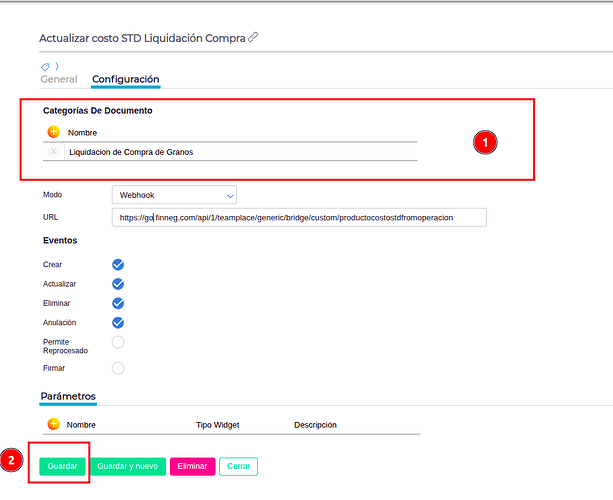This screenshot has width=613, height=500.
Task: Click the blue tag icon above the tabs
Action: [x=45, y=66]
